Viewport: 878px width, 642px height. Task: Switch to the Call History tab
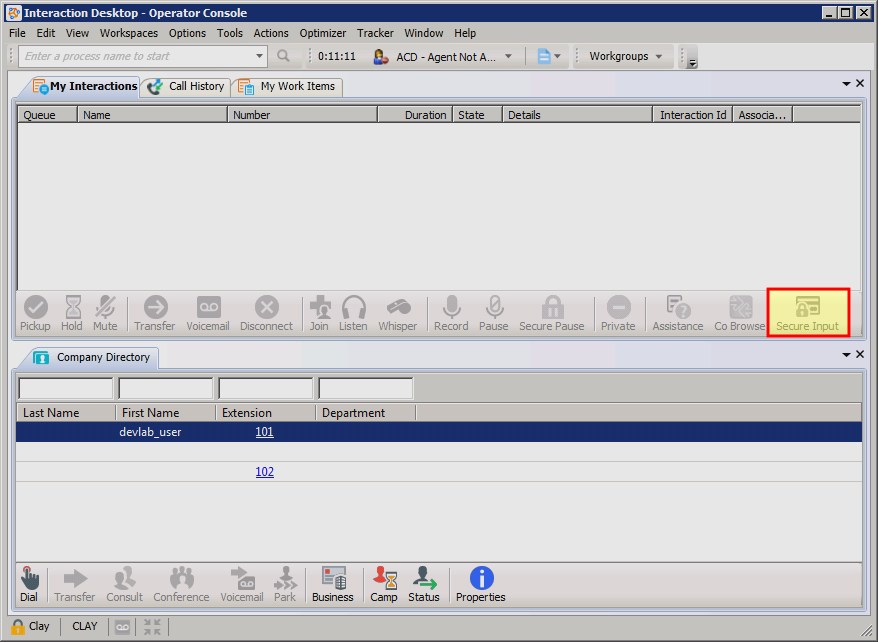tap(187, 87)
